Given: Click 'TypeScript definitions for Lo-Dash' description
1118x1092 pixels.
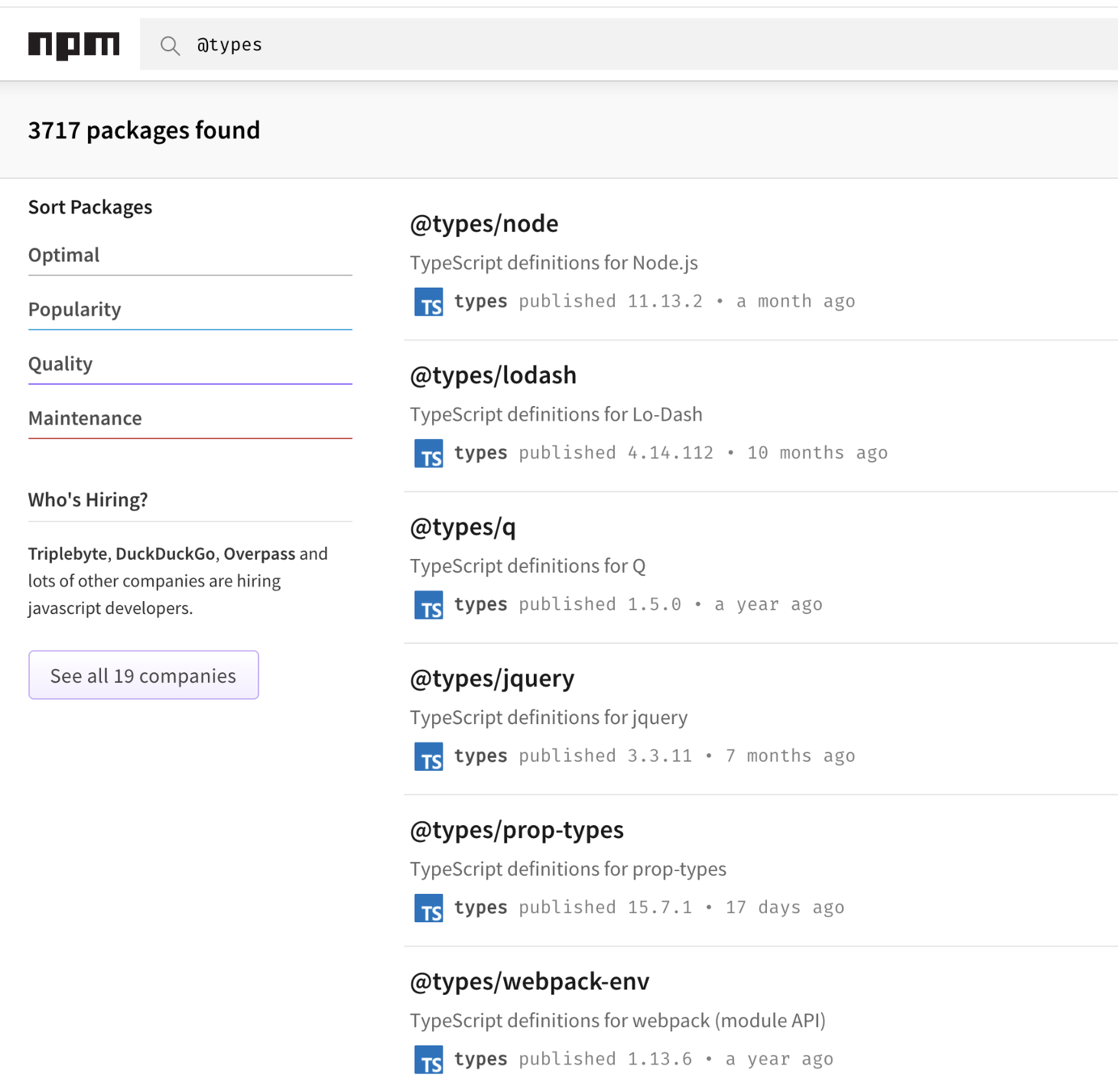Looking at the screenshot, I should point(556,414).
